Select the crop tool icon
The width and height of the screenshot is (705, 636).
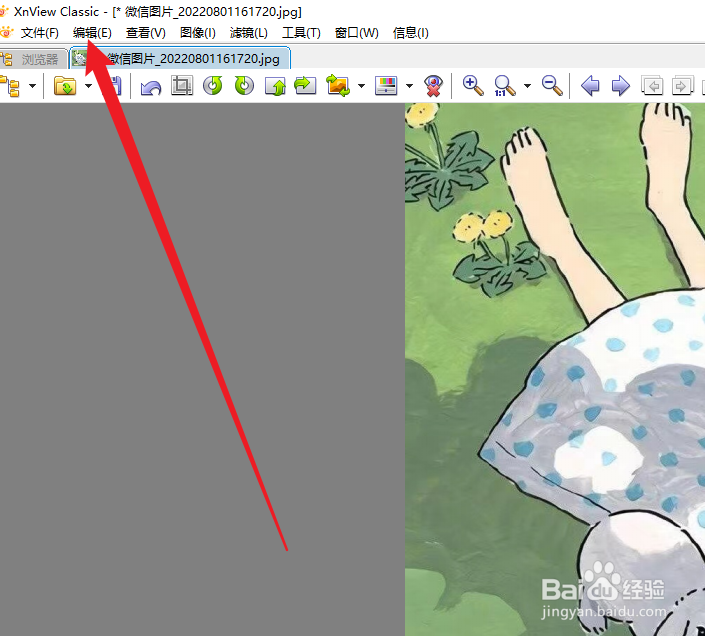[x=182, y=85]
